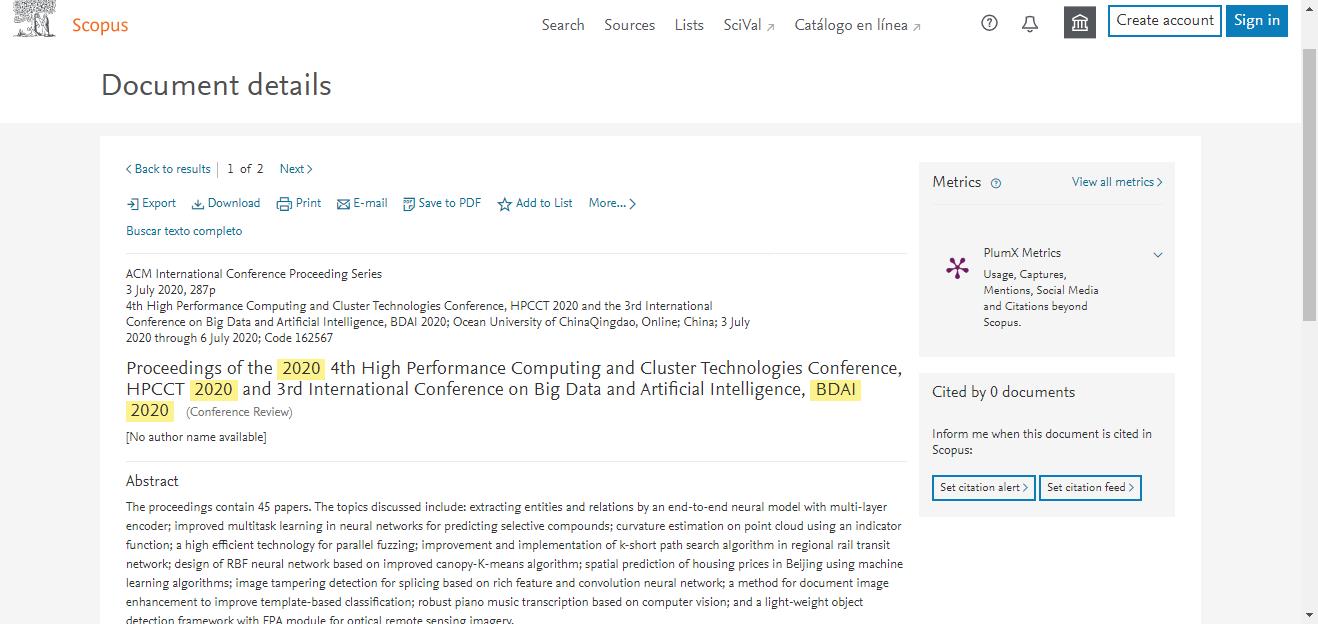Click the Print icon
The image size is (1318, 624).
(x=284, y=204)
